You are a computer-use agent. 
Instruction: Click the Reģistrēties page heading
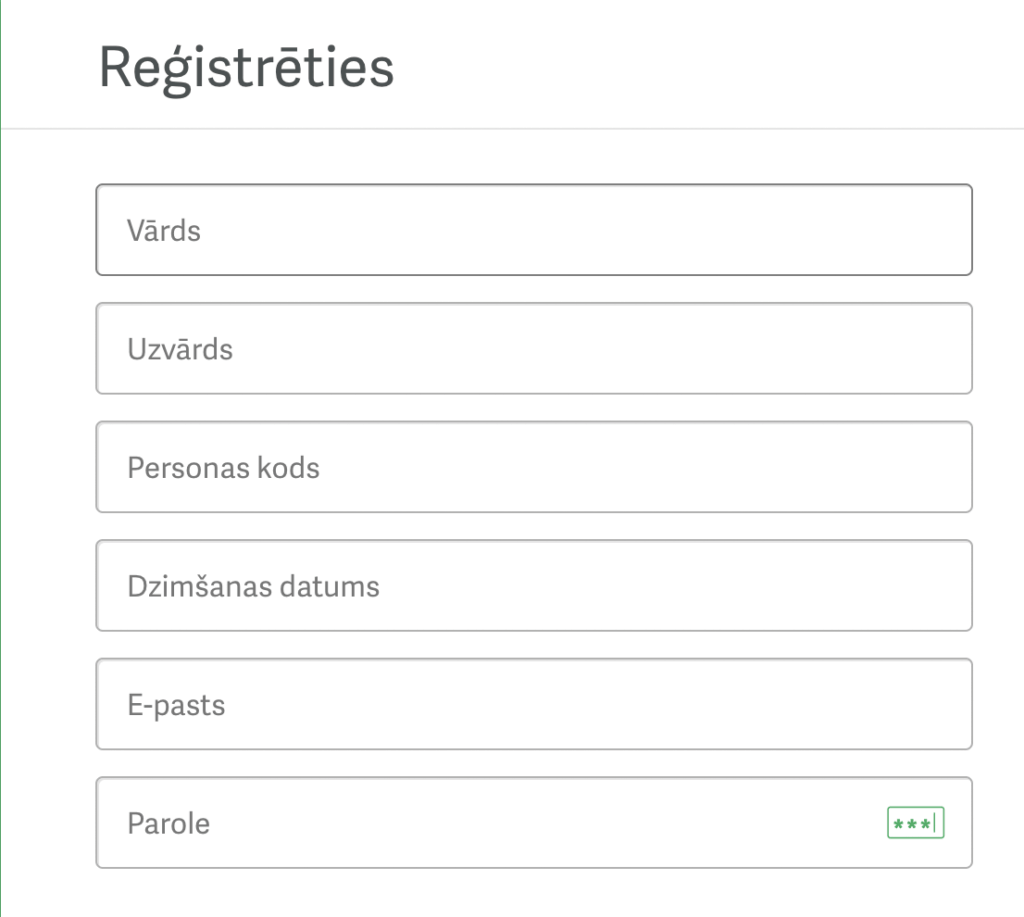tap(246, 68)
